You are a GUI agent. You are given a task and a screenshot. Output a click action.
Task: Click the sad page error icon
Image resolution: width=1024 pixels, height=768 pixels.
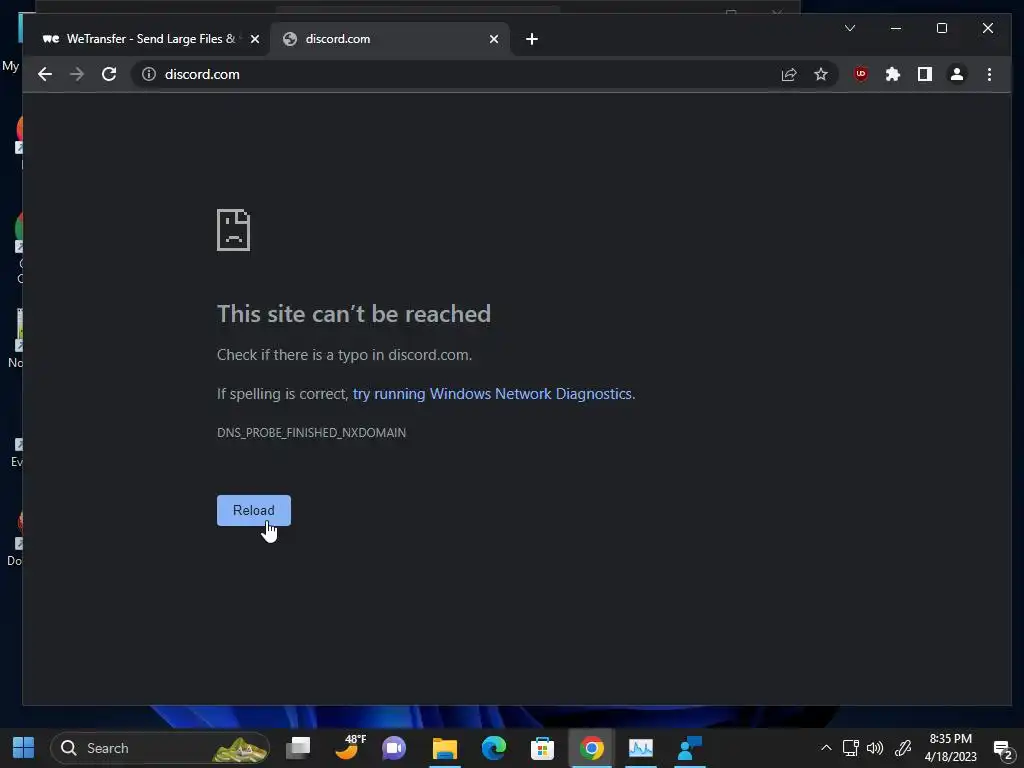[x=234, y=230]
